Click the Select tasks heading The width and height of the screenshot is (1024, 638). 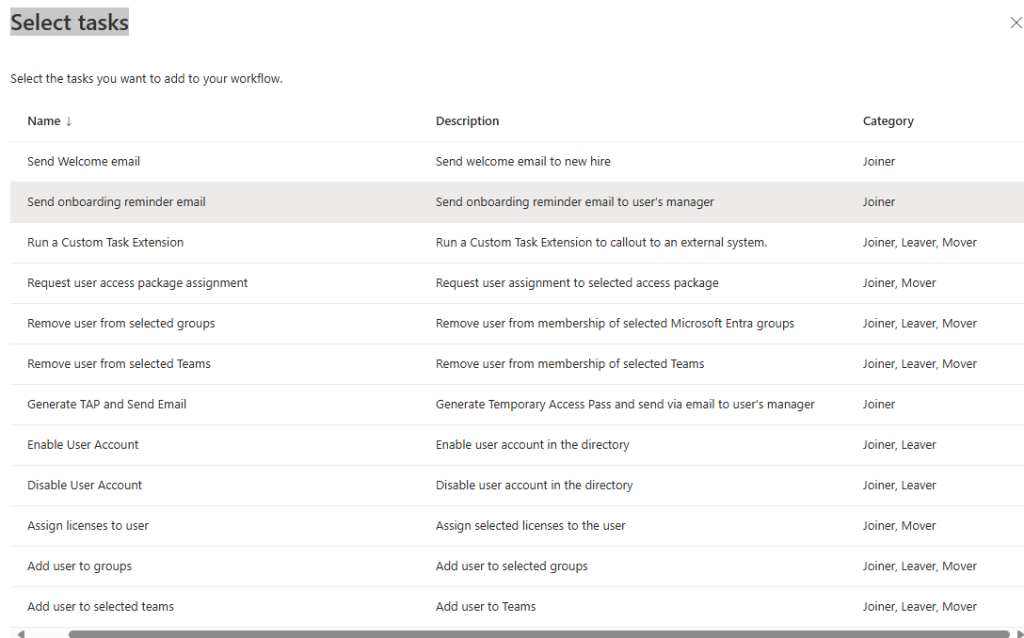click(x=69, y=22)
